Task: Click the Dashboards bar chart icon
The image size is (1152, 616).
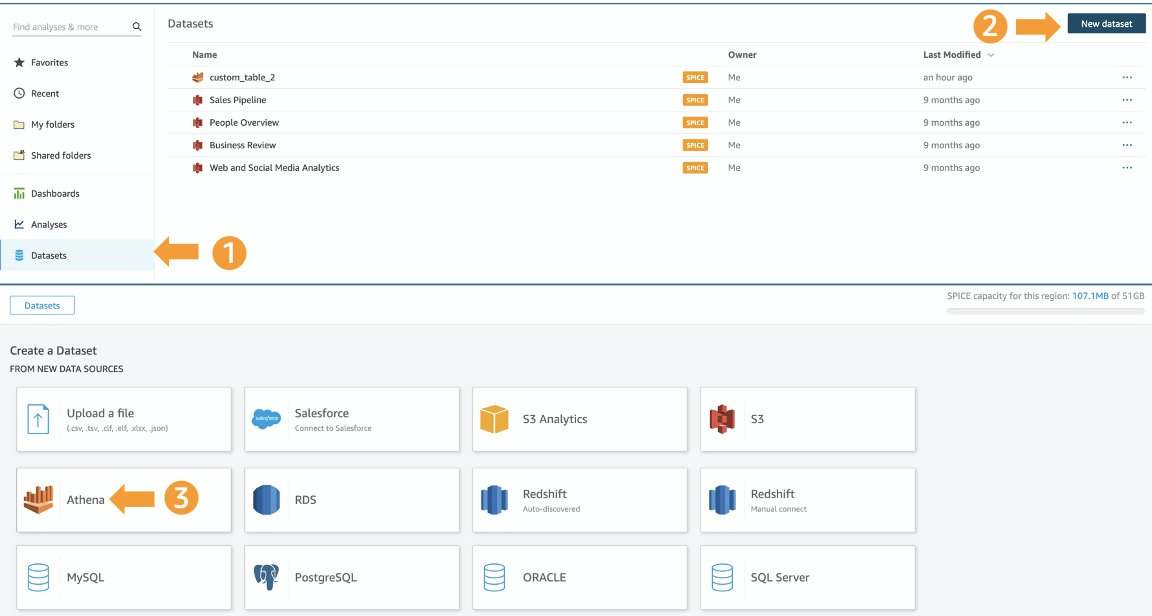Action: pos(19,193)
